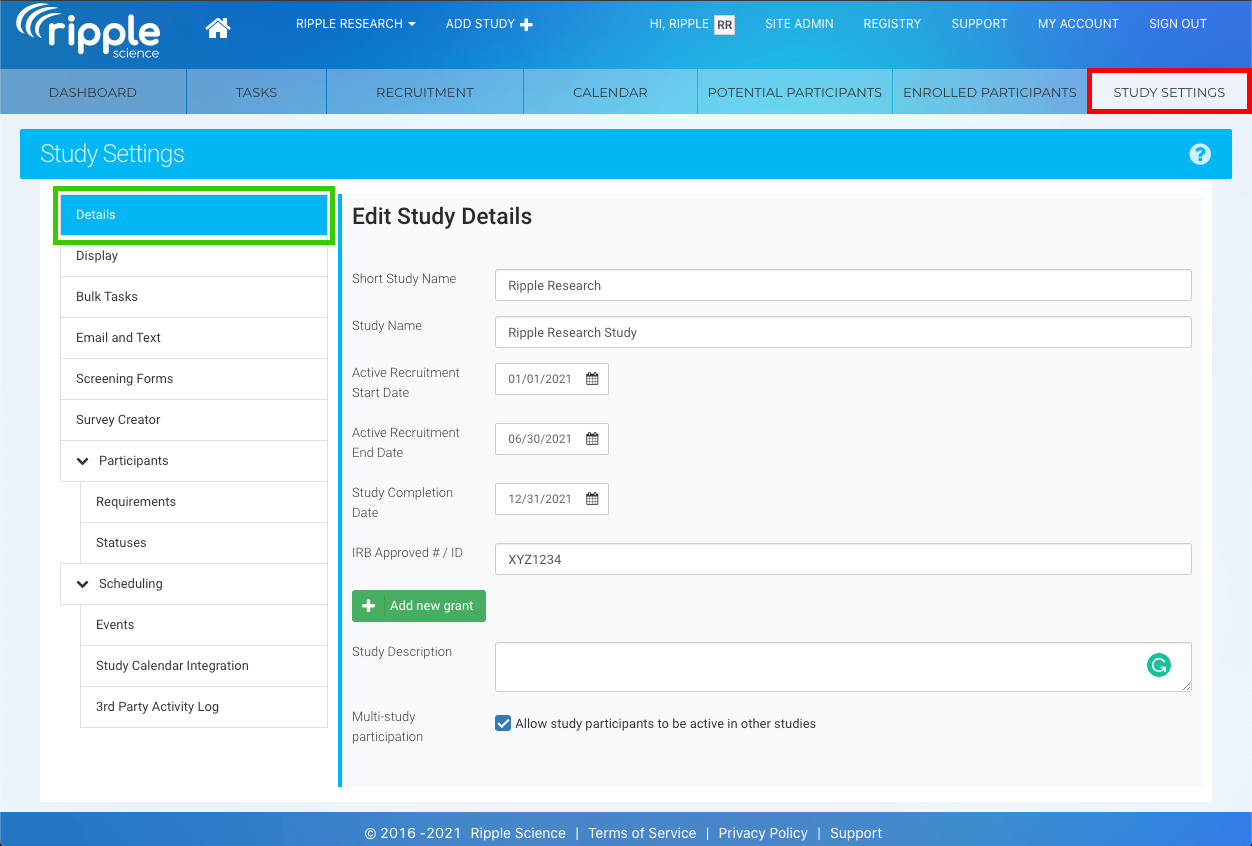The width and height of the screenshot is (1252, 846).
Task: Open the Privacy Policy footer link
Action: tap(762, 833)
